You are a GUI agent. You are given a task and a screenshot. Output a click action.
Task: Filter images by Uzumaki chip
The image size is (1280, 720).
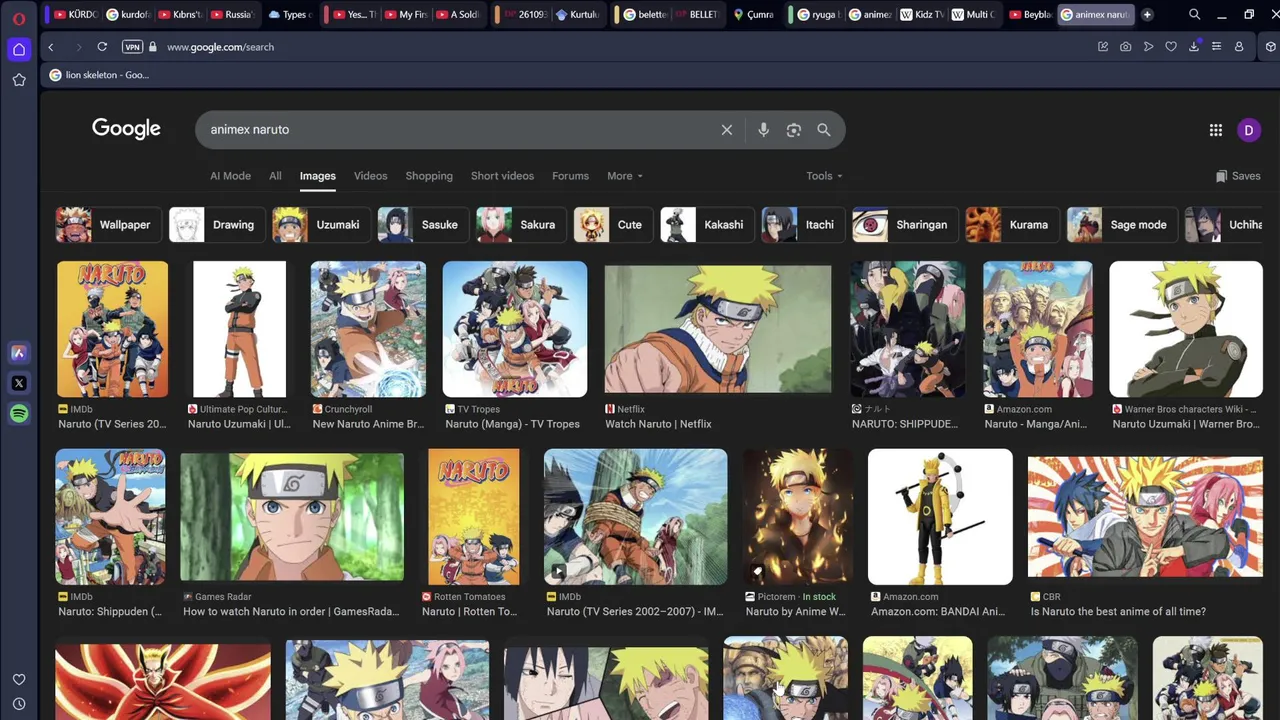322,225
